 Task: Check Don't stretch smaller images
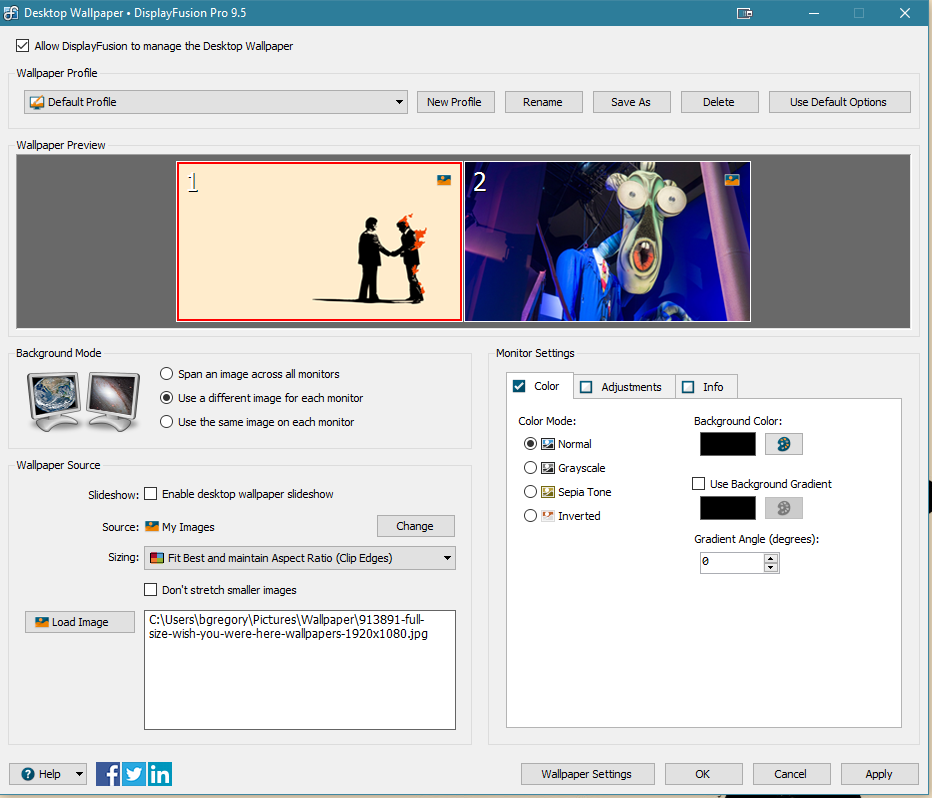[x=151, y=589]
